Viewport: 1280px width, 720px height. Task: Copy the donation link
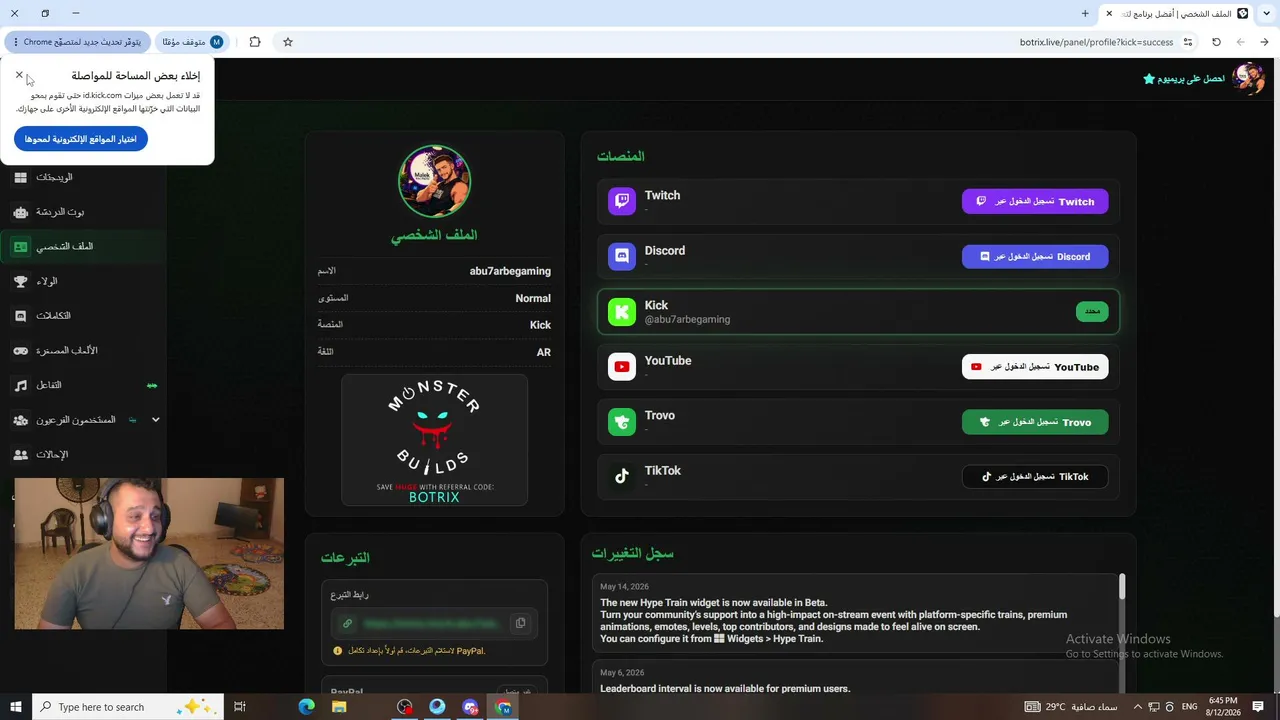pos(520,623)
